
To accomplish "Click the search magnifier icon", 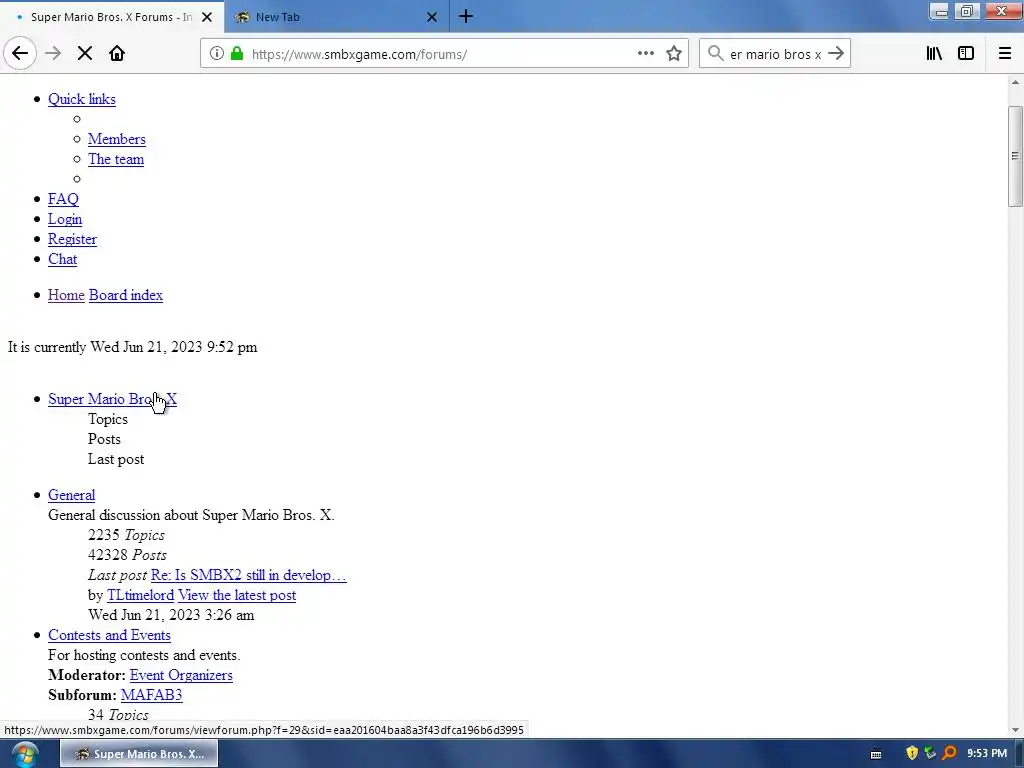I will [716, 54].
